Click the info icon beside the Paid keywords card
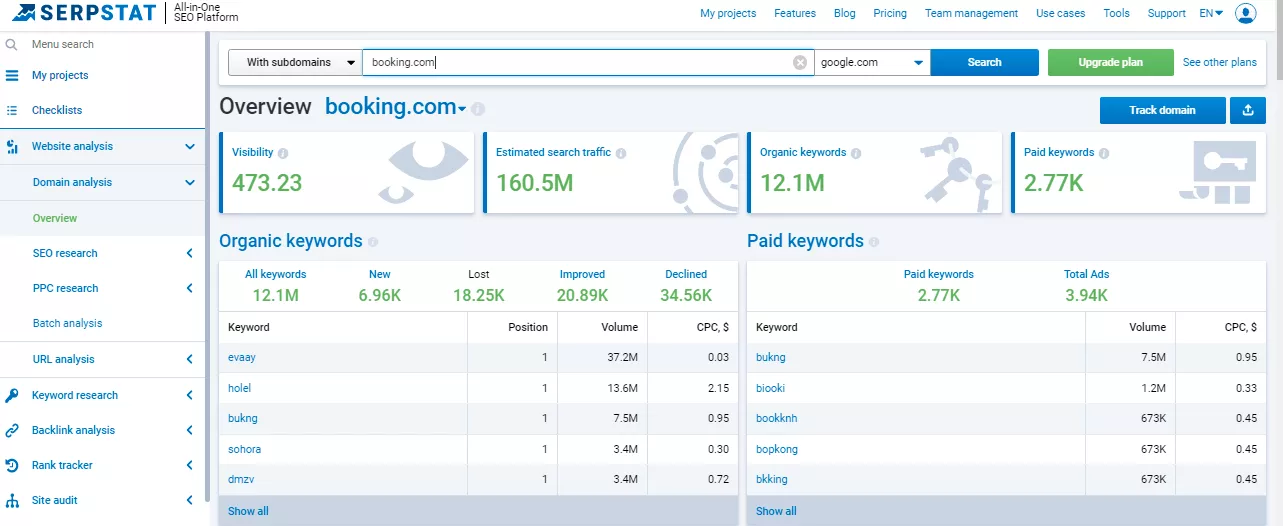The image size is (1283, 526). point(1104,153)
